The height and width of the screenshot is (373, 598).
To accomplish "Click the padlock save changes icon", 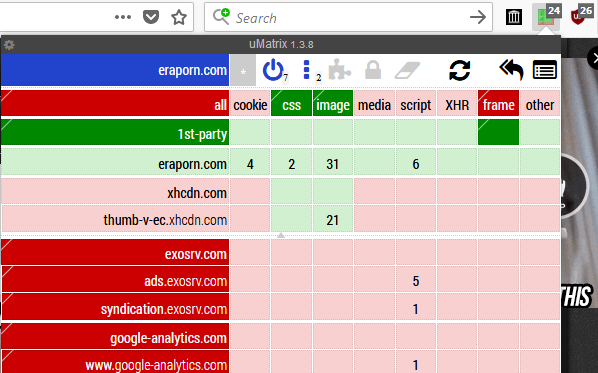I will (373, 70).
